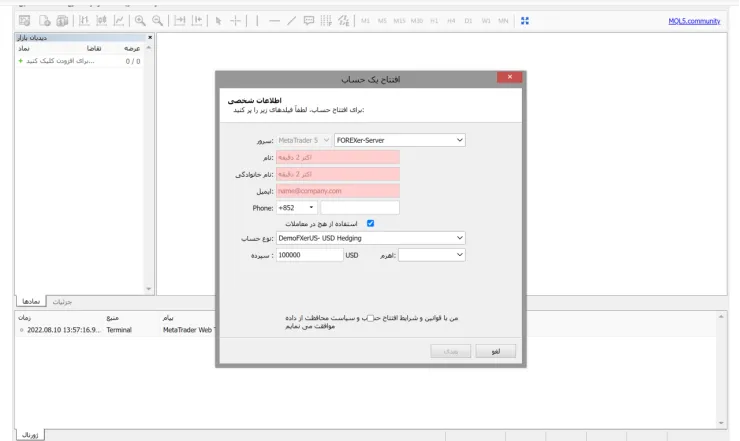
Task: Click the Market Watch scrollbar down arrow
Action: (x=149, y=288)
